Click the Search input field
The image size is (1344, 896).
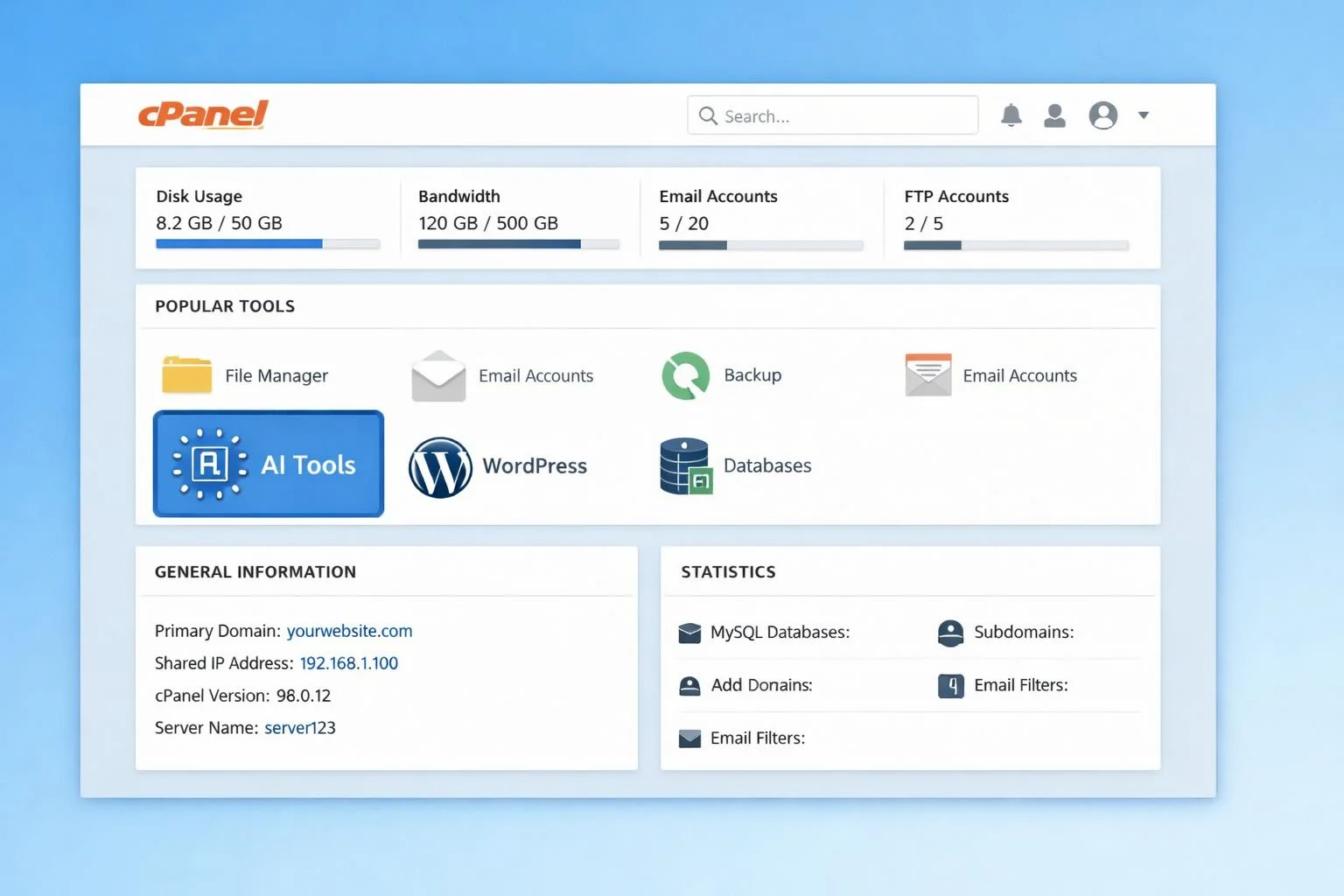(x=833, y=115)
